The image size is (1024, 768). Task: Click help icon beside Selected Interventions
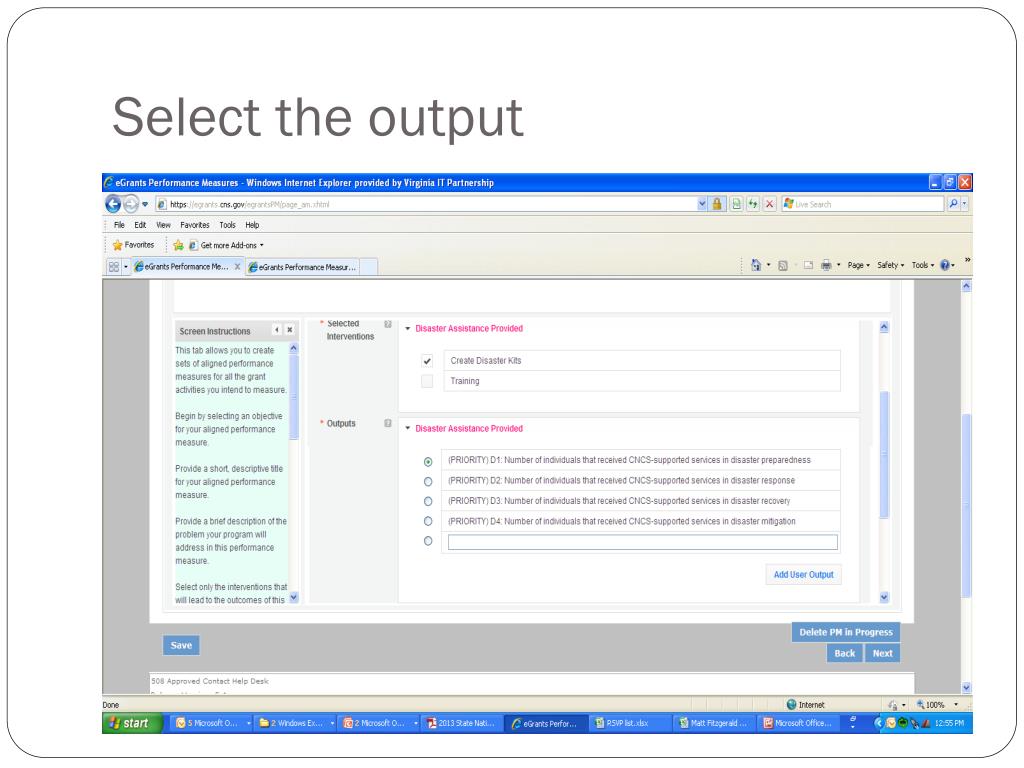point(388,325)
